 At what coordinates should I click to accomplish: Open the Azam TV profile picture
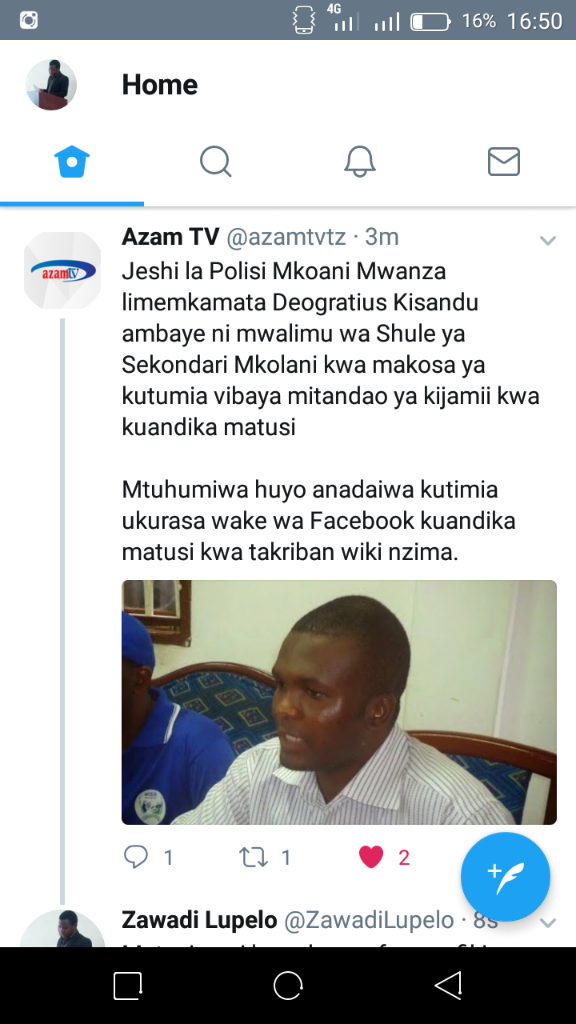(x=63, y=270)
